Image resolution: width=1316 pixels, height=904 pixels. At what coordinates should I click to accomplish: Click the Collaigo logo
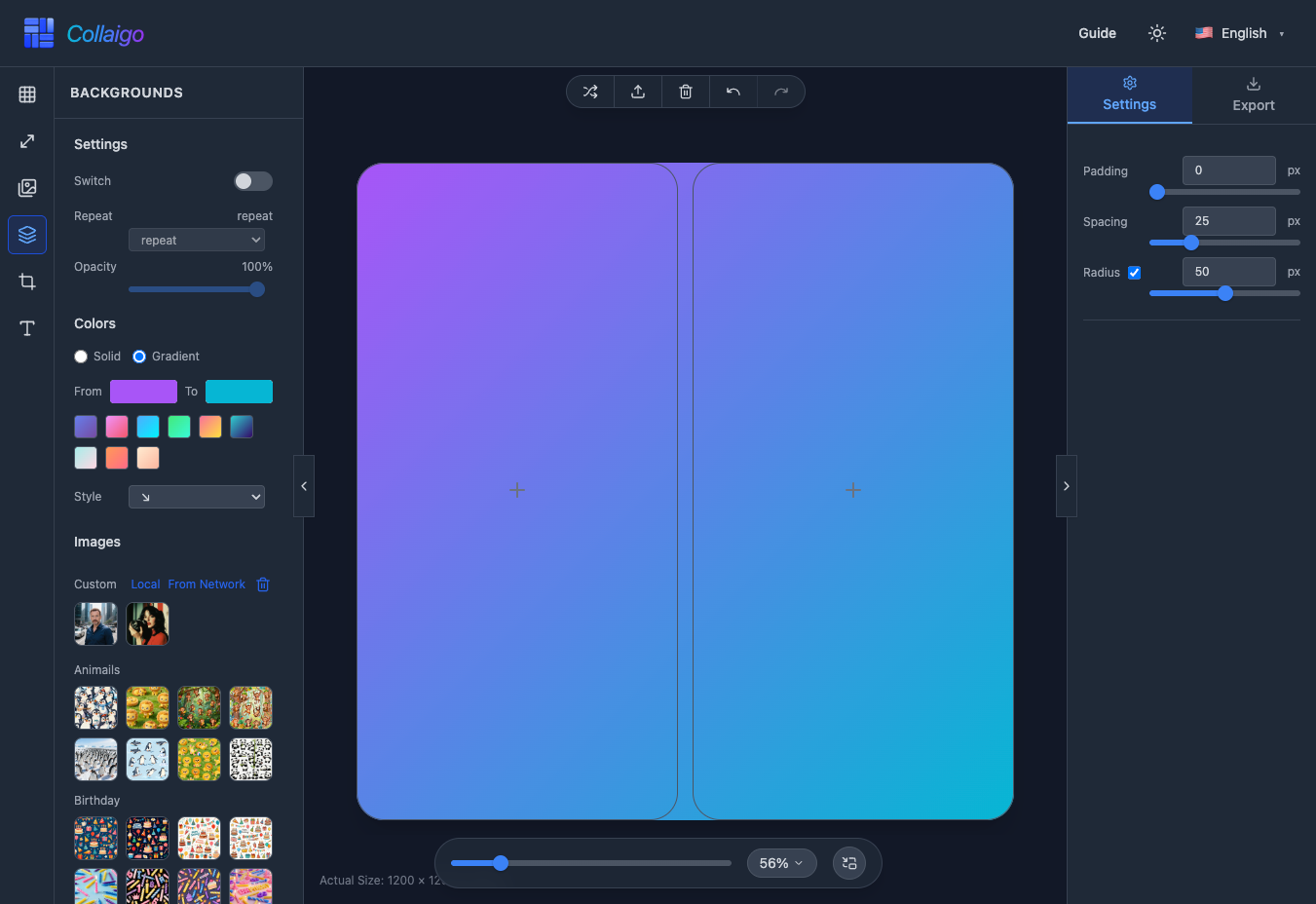(x=84, y=33)
